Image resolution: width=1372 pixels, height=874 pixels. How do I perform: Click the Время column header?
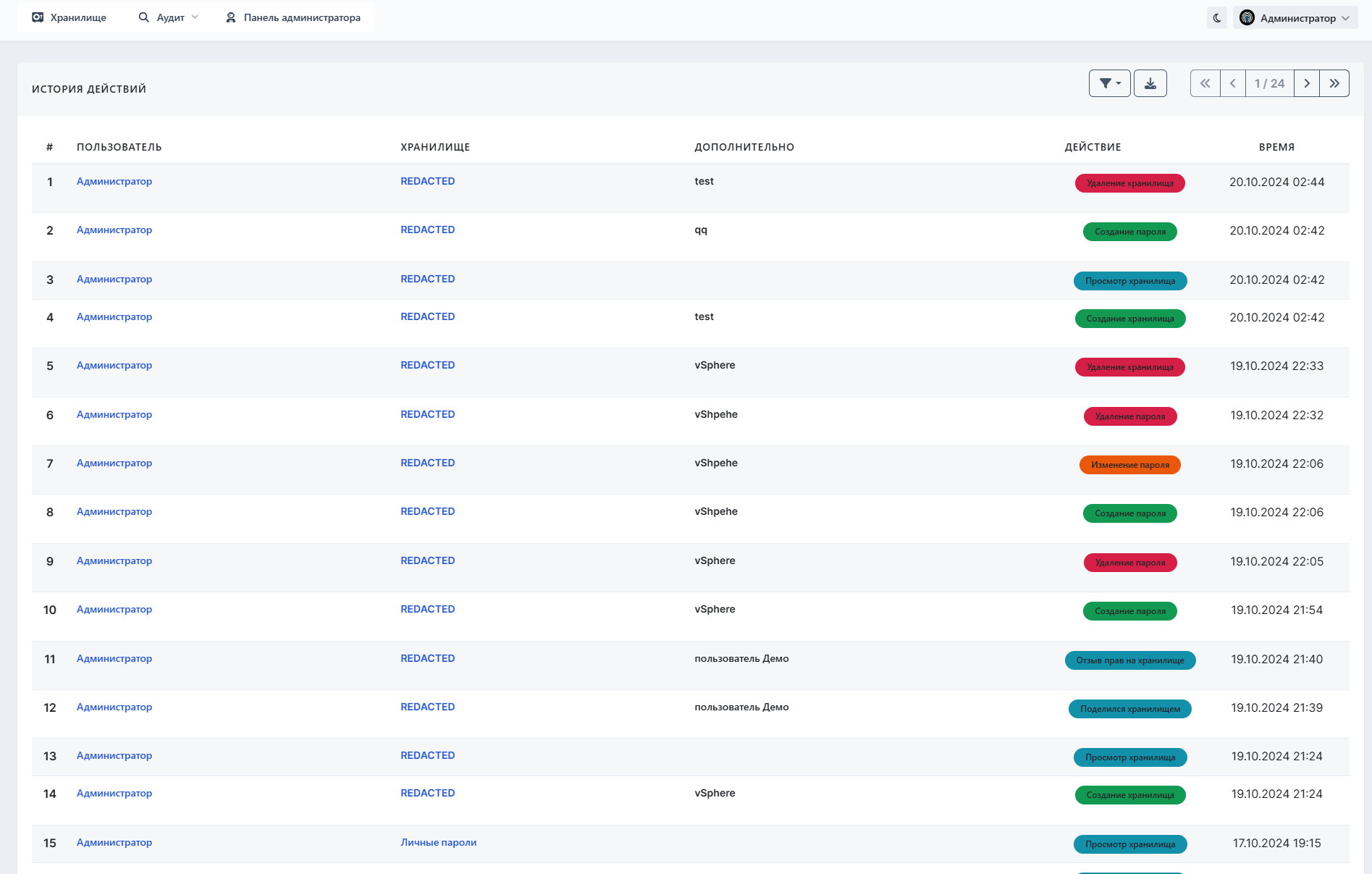[x=1276, y=147]
